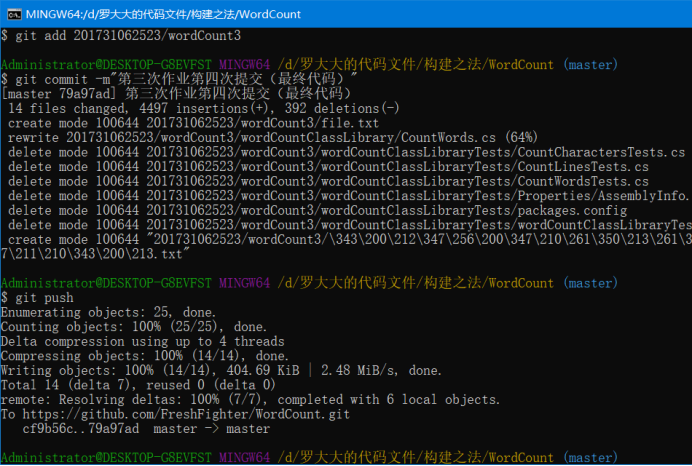Viewport: 692px width, 466px height.
Task: Click the delete mode CountWordsTests.cs line
Action: point(328,181)
